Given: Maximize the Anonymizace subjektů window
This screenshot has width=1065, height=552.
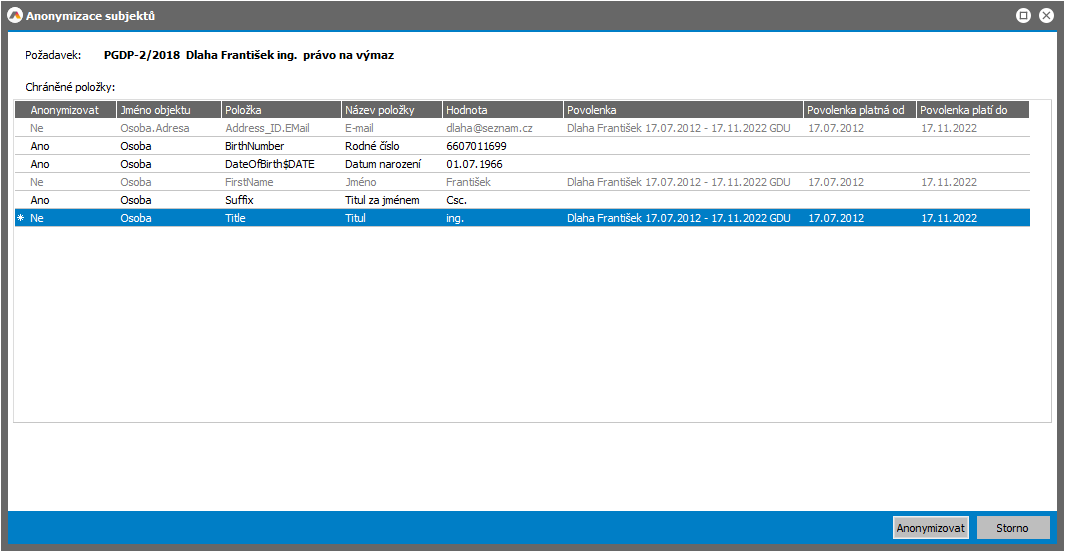Looking at the screenshot, I should [x=1023, y=16].
